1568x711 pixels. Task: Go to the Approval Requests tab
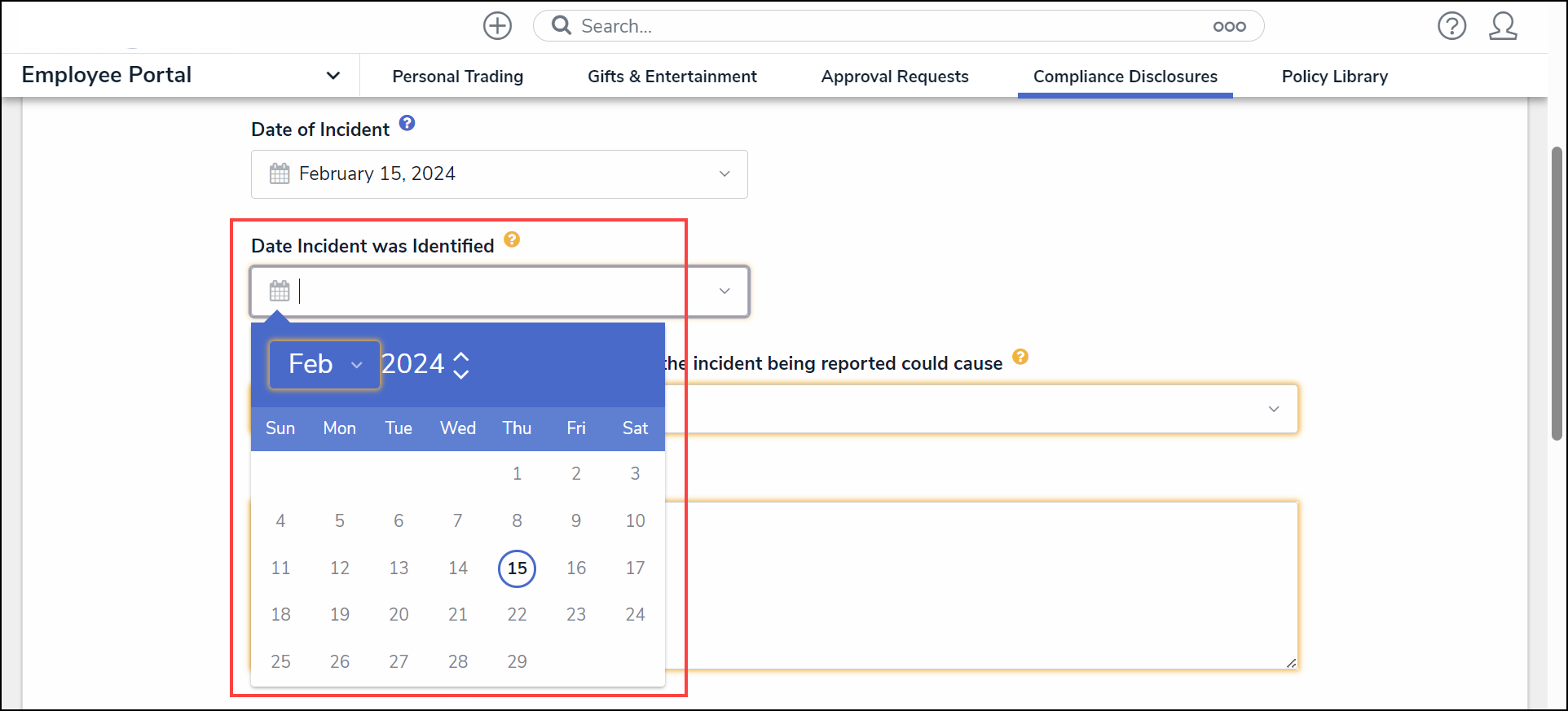pos(894,77)
